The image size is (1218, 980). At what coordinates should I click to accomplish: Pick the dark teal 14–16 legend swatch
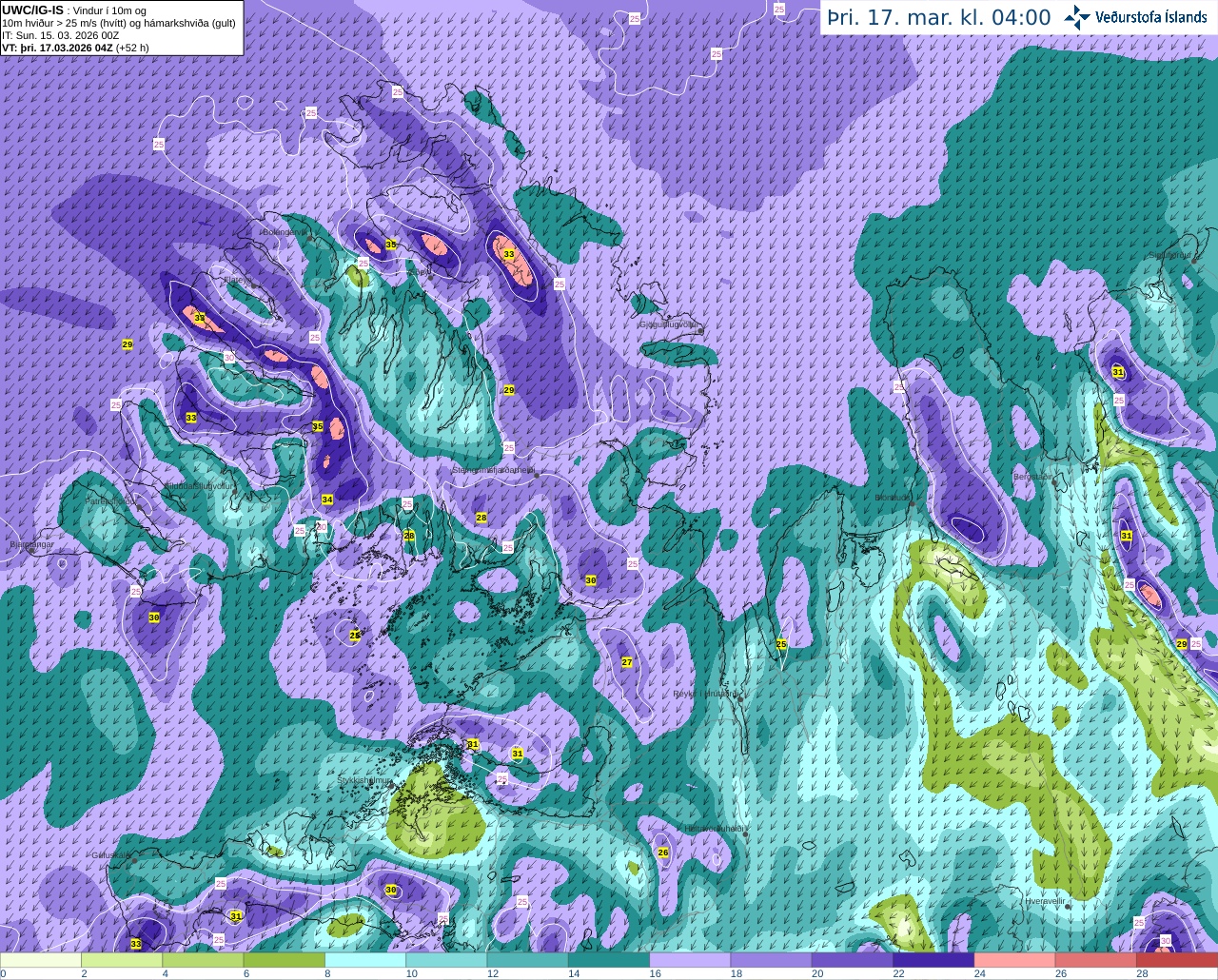(609, 960)
